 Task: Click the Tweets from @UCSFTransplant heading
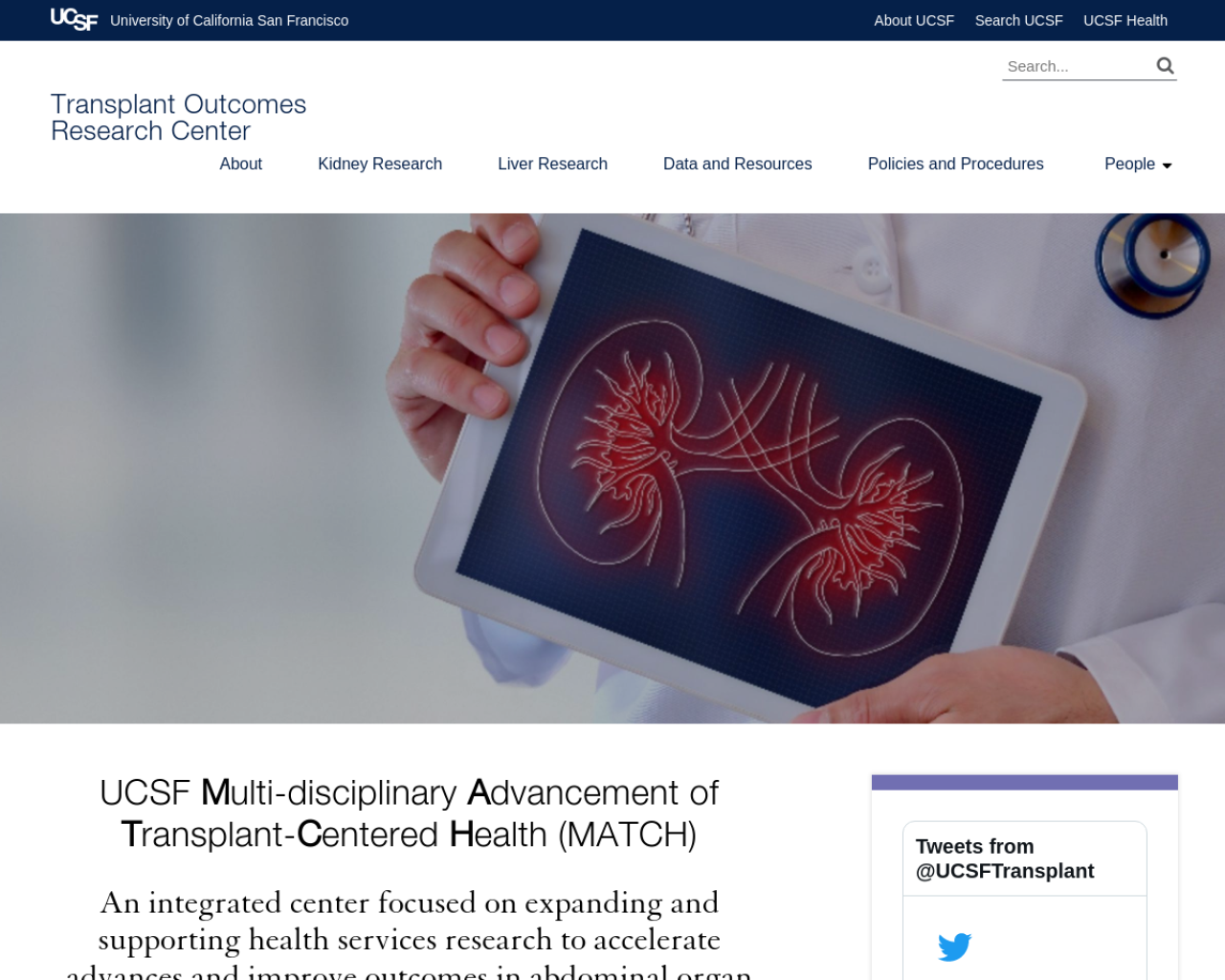click(x=1005, y=858)
